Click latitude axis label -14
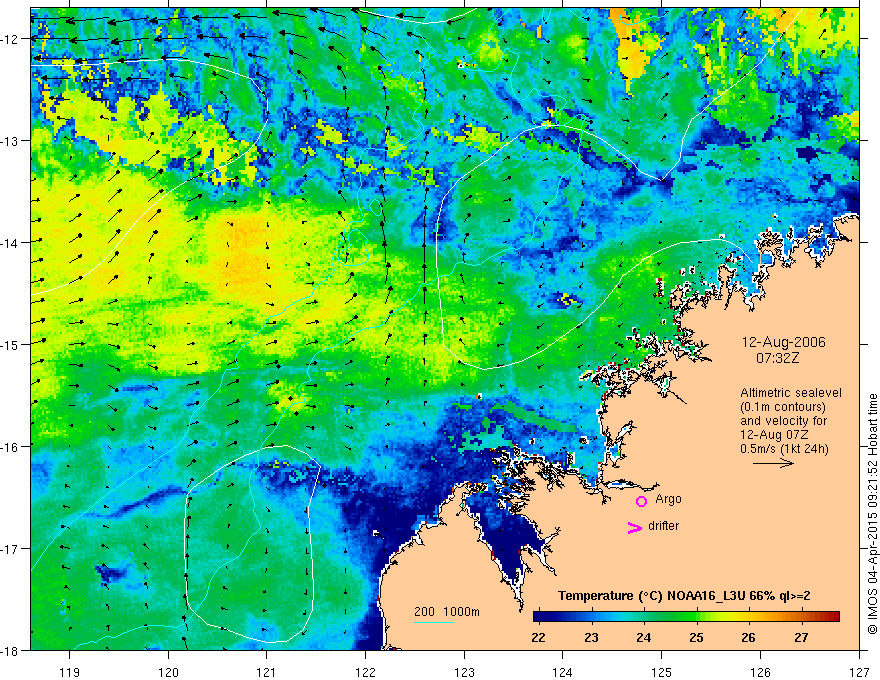This screenshot has height=680, width=880. click(11, 243)
